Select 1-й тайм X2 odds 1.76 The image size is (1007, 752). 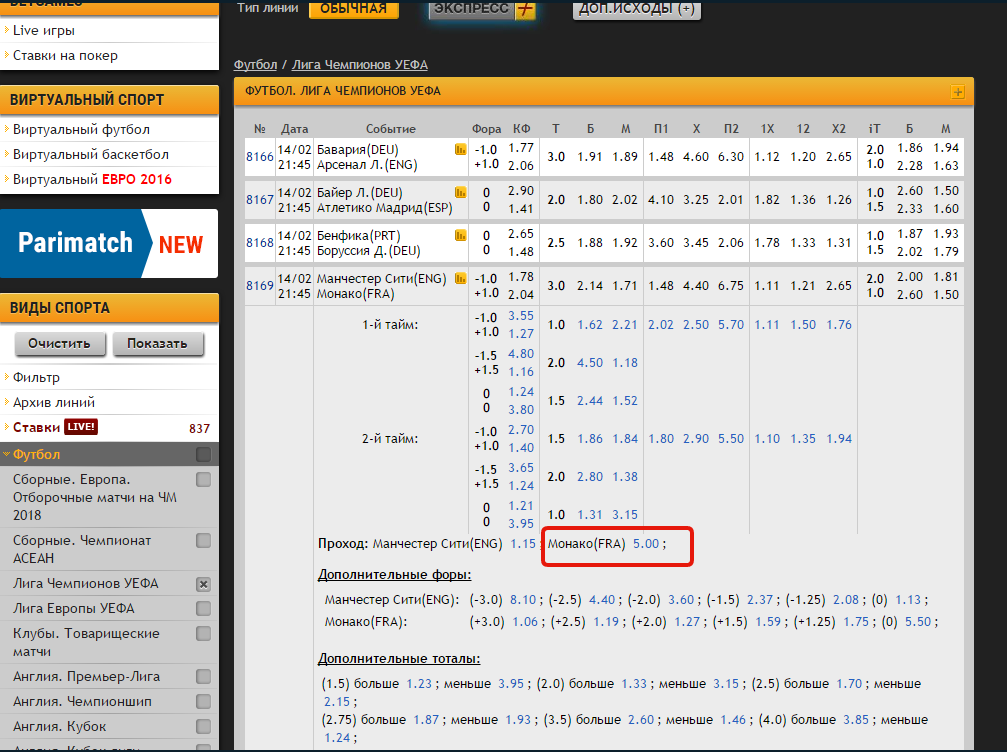pos(839,325)
